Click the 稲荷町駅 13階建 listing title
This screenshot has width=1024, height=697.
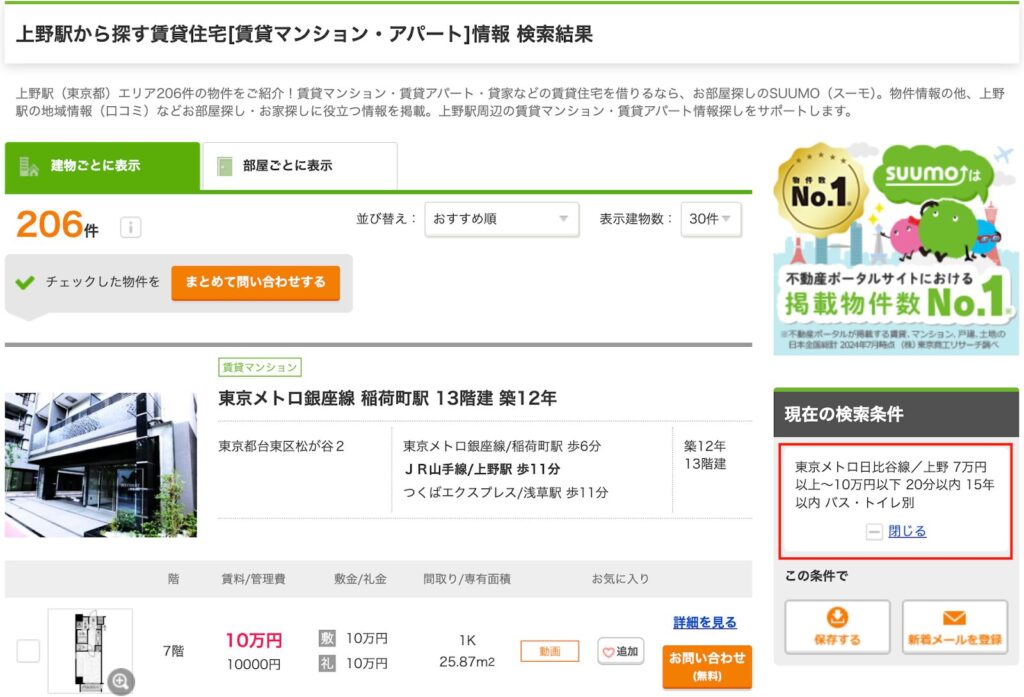387,398
